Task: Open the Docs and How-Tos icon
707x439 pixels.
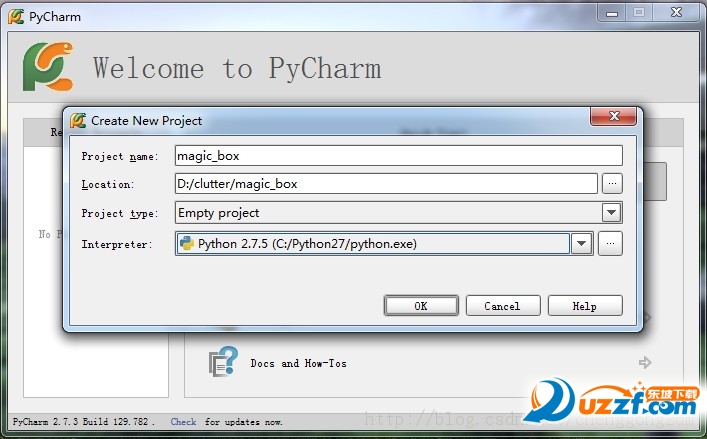Action: tap(223, 361)
